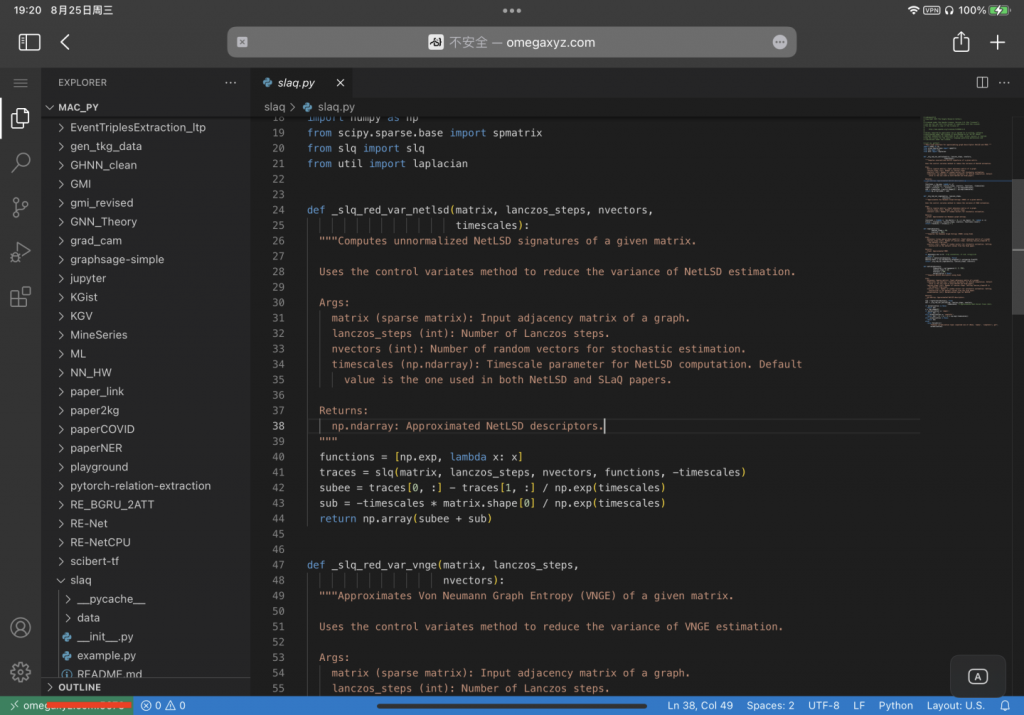Click the Accounts icon in activity bar

(20, 628)
